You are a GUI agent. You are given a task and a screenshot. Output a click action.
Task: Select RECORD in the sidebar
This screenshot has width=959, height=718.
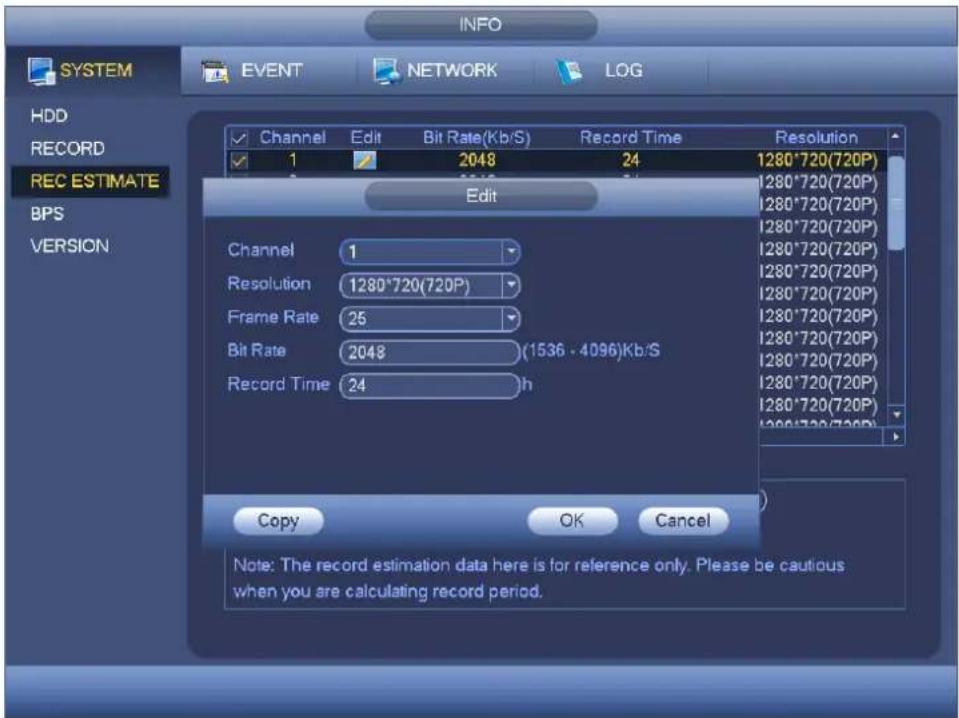tap(67, 149)
